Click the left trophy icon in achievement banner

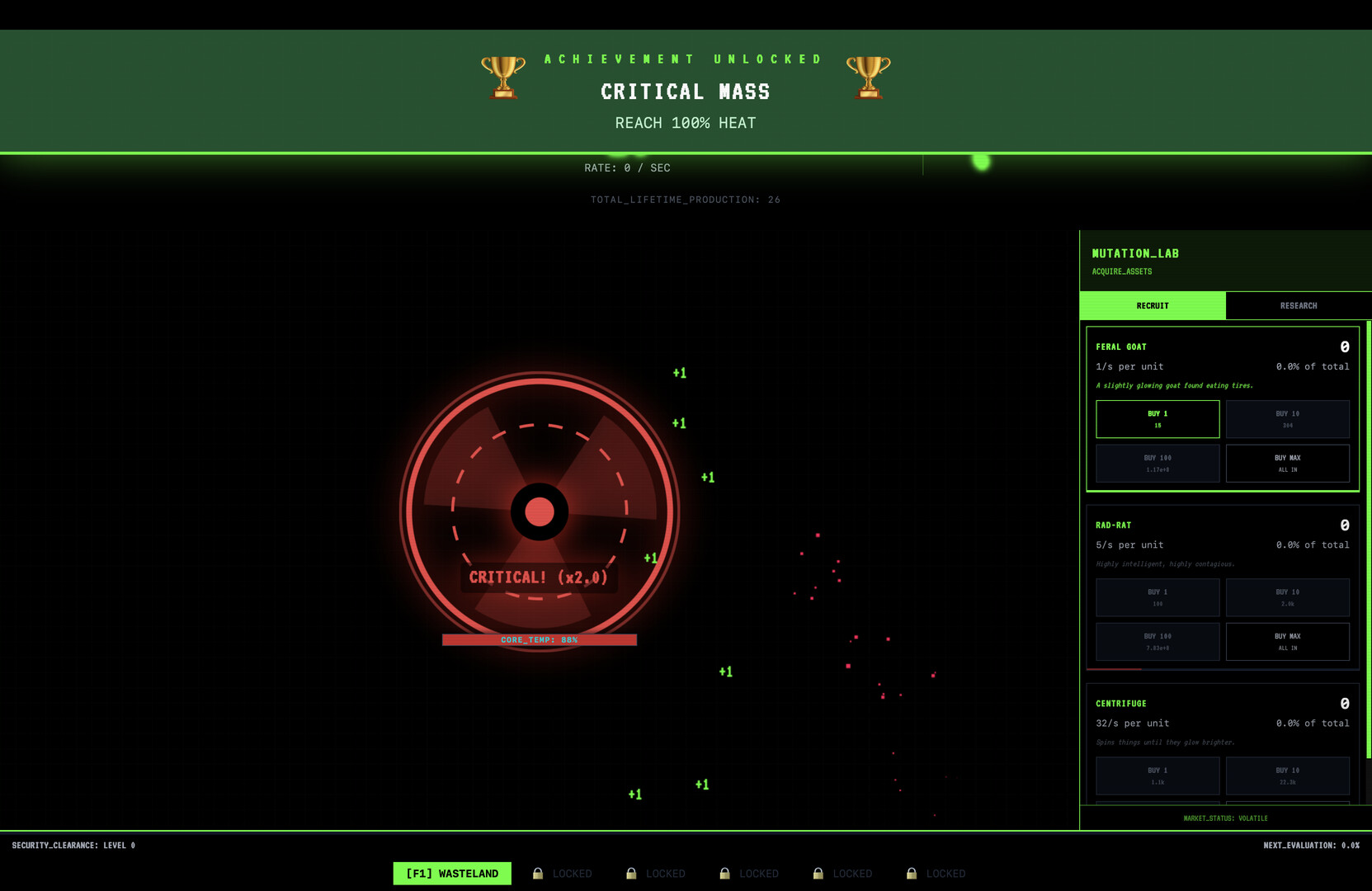pos(502,77)
